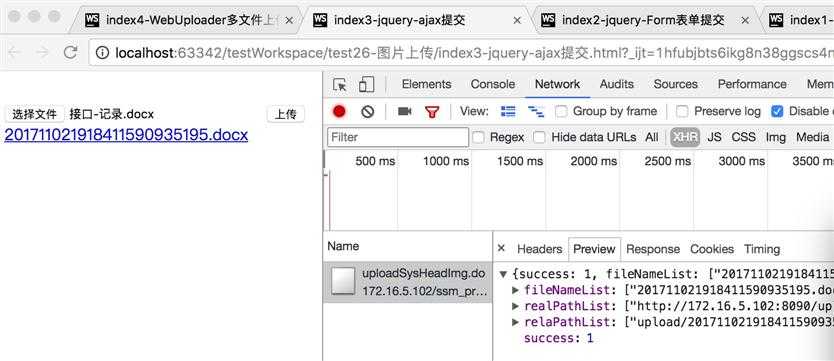Filter requests by All types
This screenshot has width=834, height=361.
(x=652, y=137)
